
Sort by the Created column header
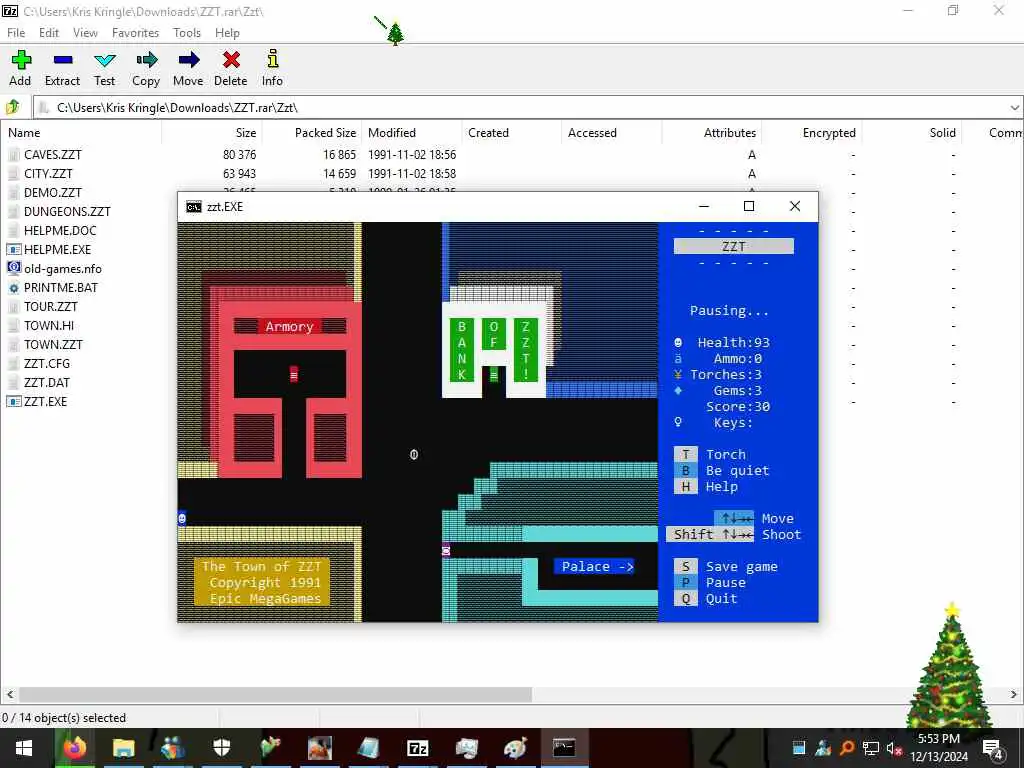(488, 133)
